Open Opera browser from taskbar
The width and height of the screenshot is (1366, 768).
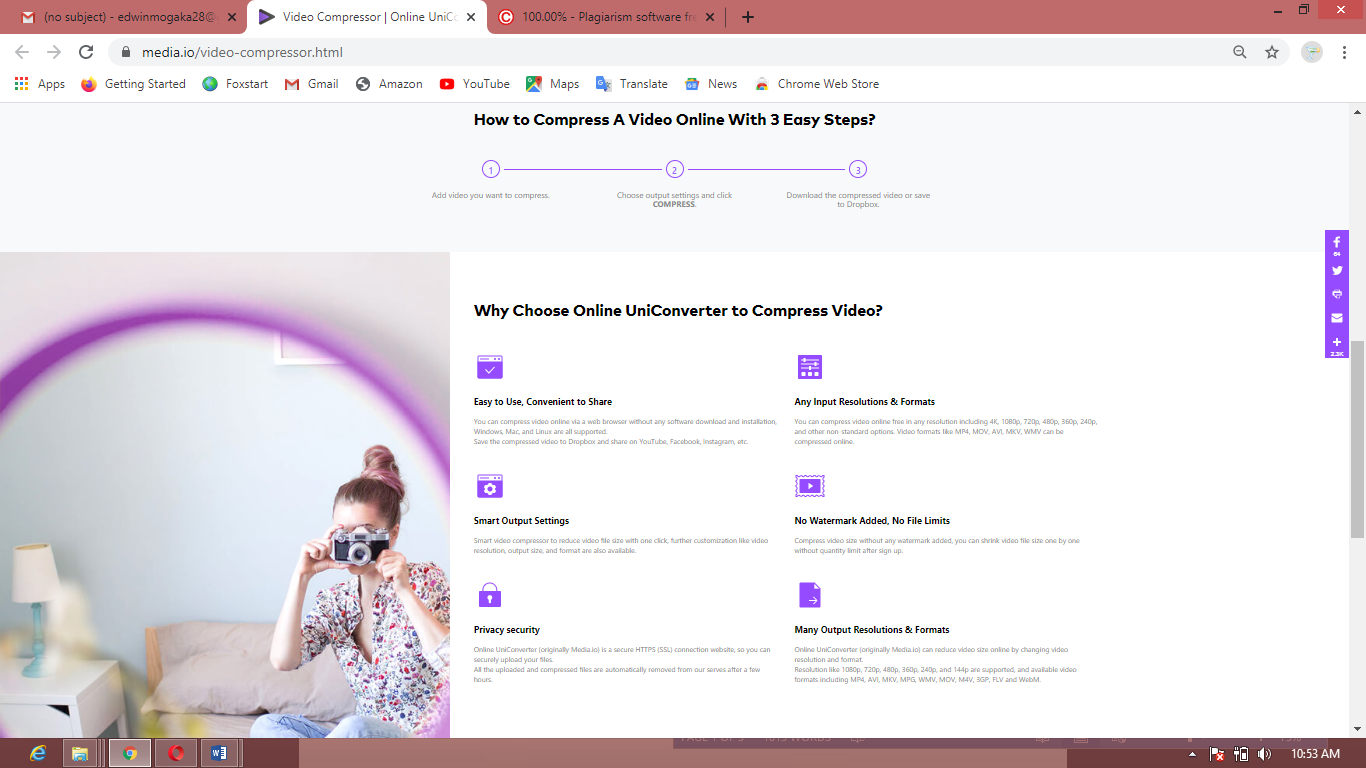coord(176,753)
